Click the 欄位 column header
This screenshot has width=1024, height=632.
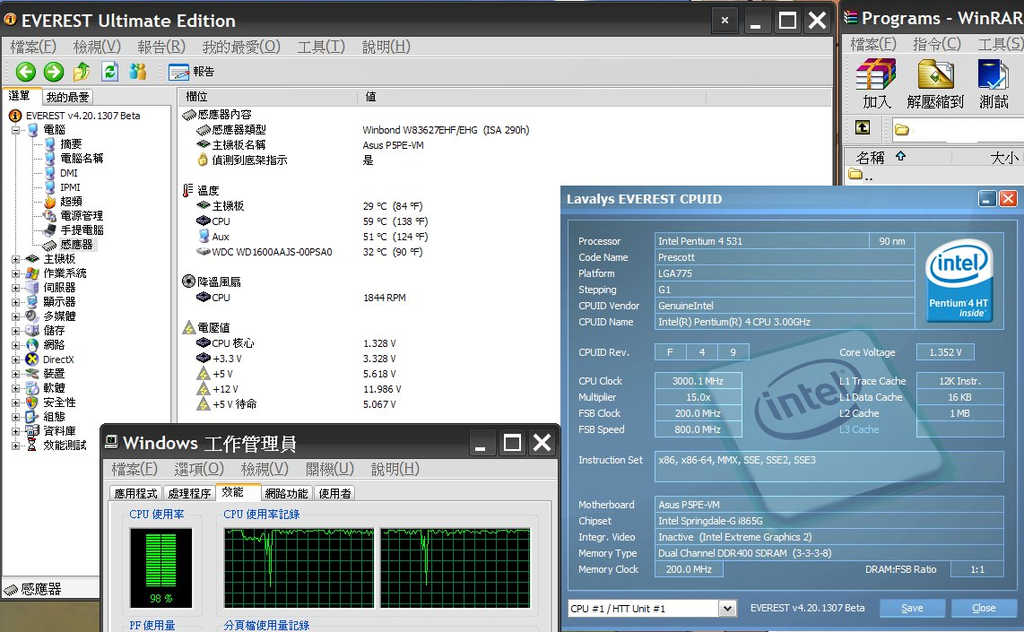coord(268,97)
